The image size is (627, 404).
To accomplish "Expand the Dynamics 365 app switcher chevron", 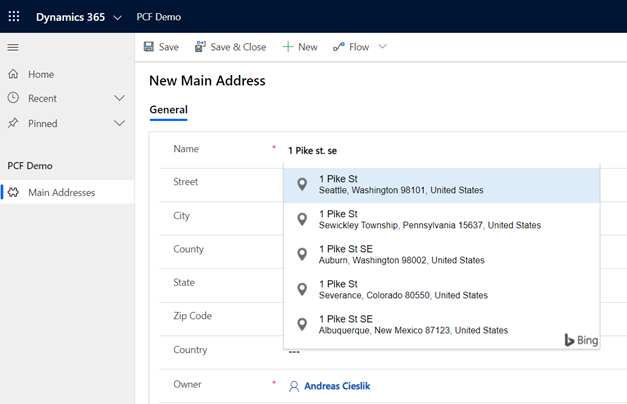I will tap(117, 18).
